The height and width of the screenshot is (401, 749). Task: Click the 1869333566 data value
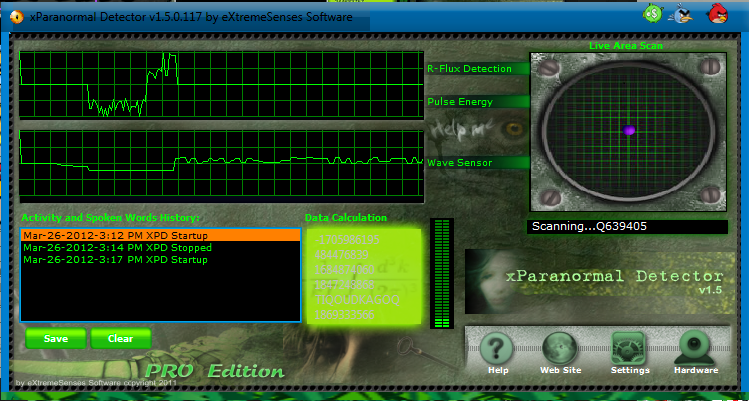pyautogui.click(x=344, y=314)
